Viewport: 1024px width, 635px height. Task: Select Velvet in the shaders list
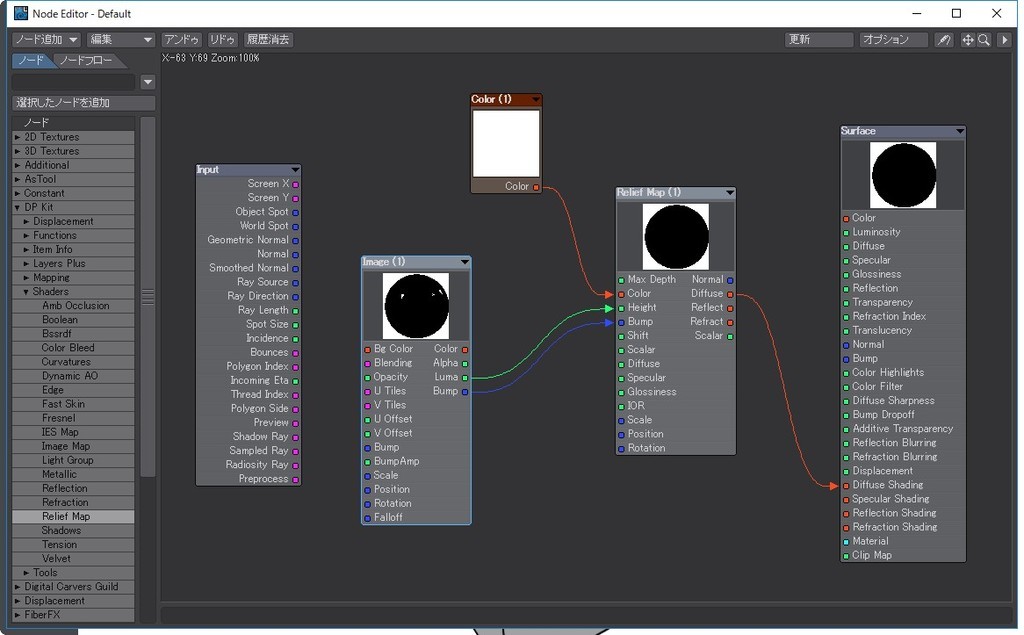[x=73, y=559]
